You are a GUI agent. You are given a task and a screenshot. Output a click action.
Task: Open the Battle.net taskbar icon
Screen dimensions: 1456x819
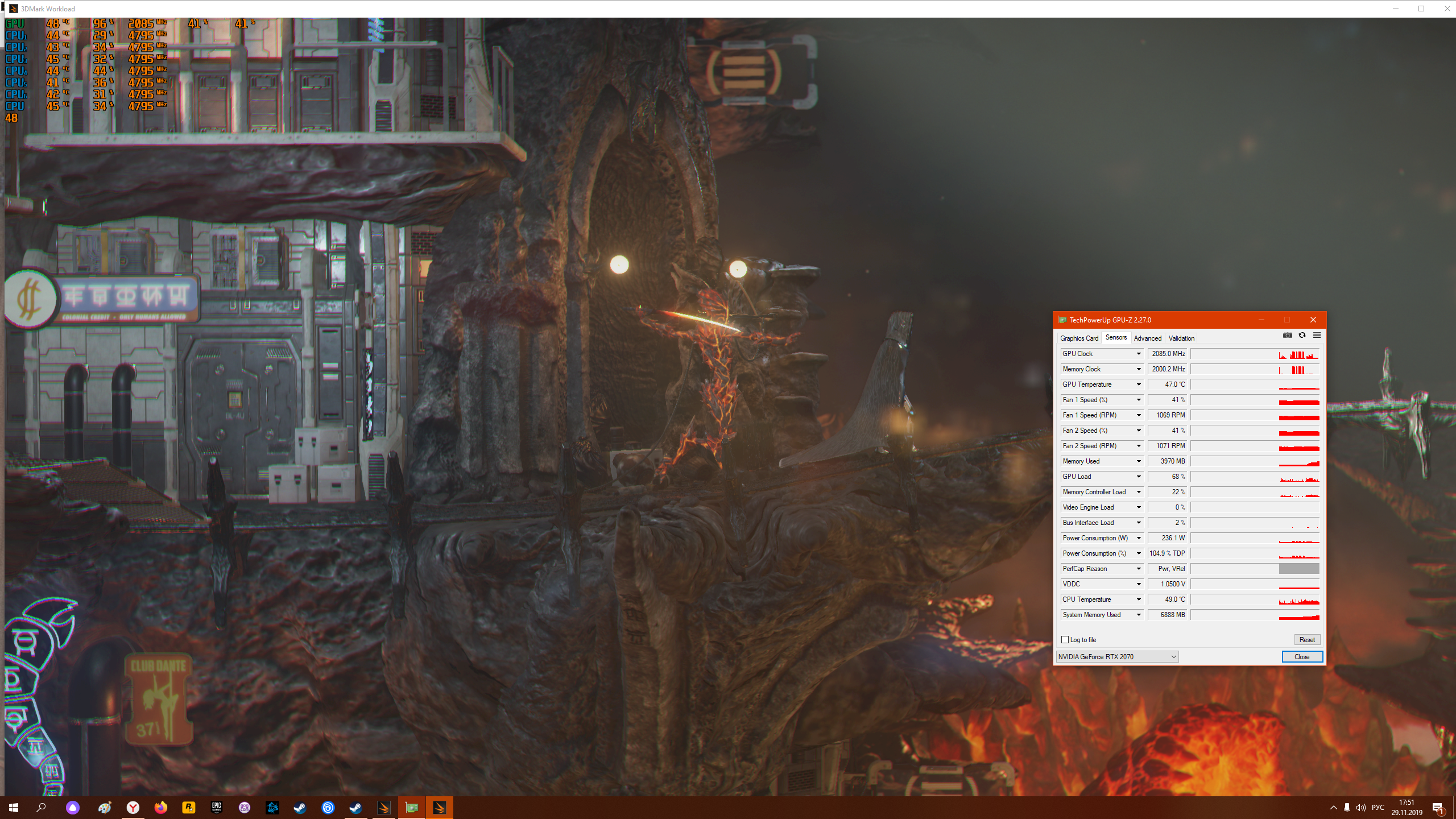click(272, 807)
